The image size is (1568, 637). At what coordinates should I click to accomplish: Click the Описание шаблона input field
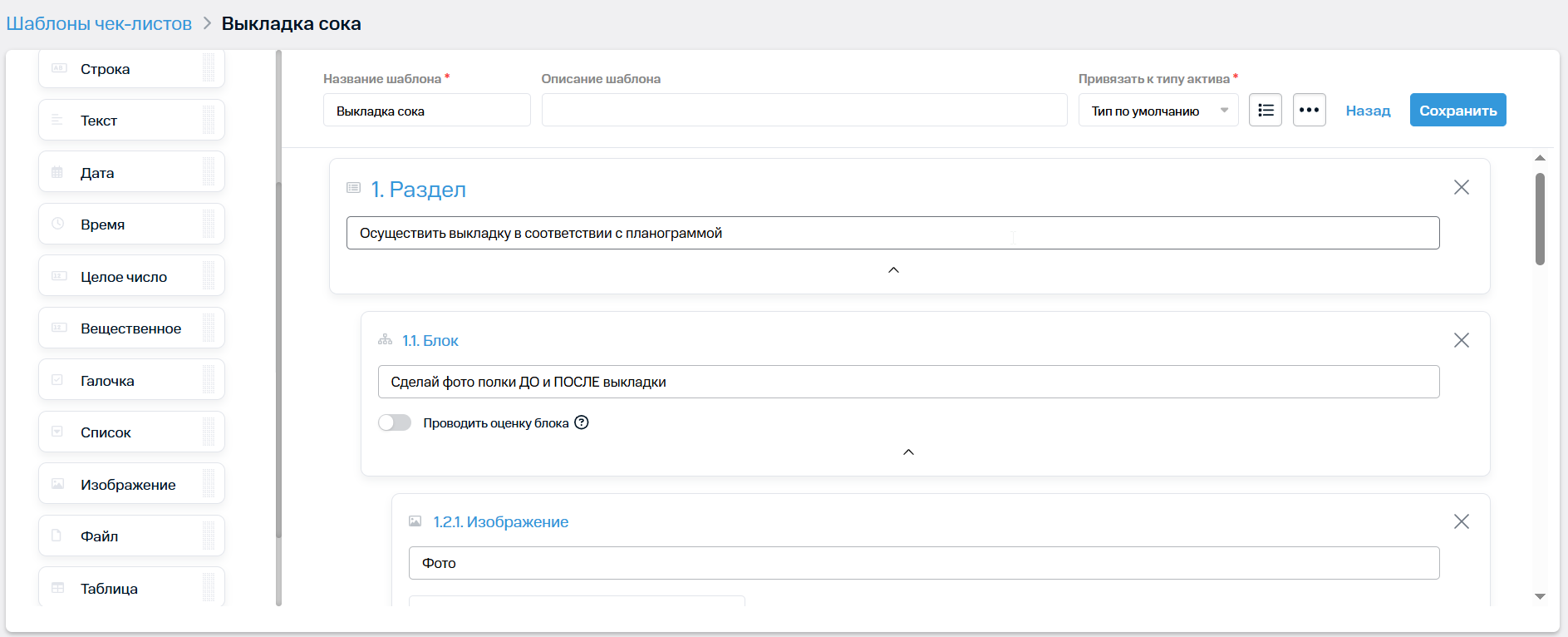[804, 110]
